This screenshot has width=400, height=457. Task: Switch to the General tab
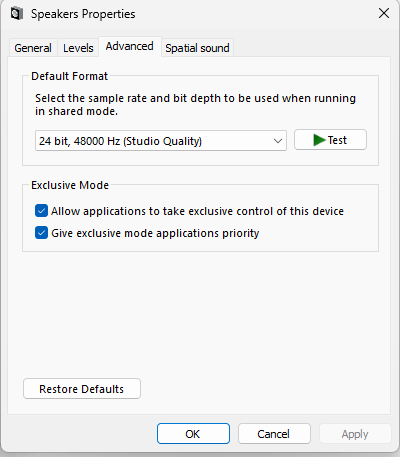pyautogui.click(x=33, y=48)
